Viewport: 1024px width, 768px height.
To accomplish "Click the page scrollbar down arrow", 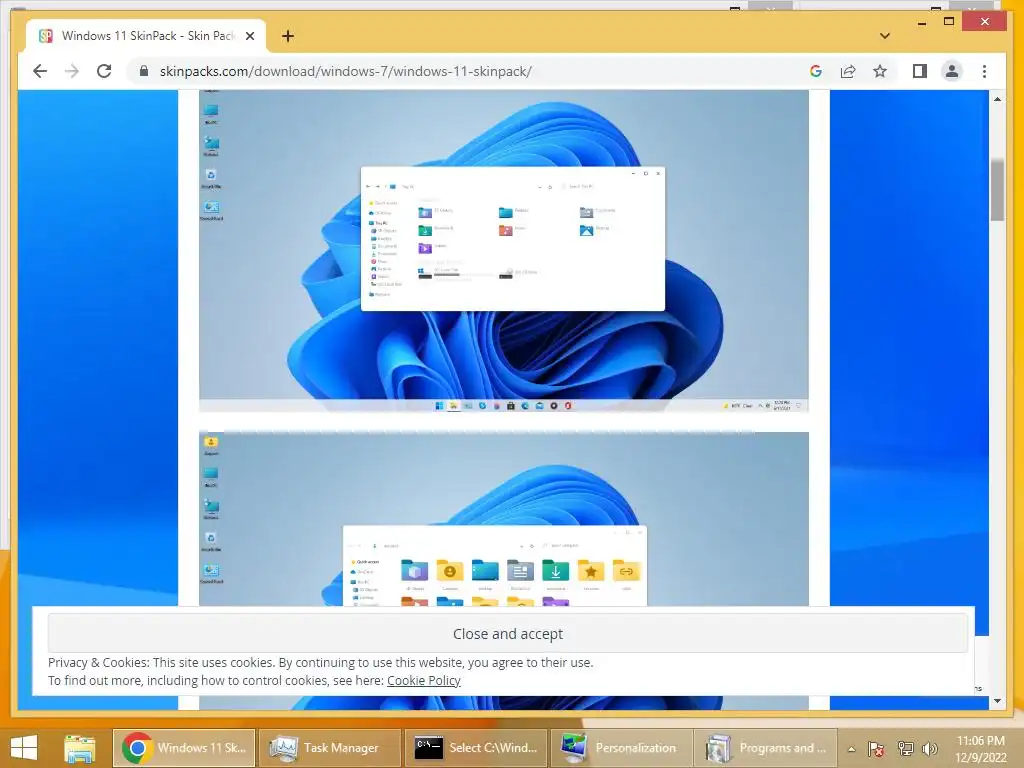I will [x=997, y=701].
